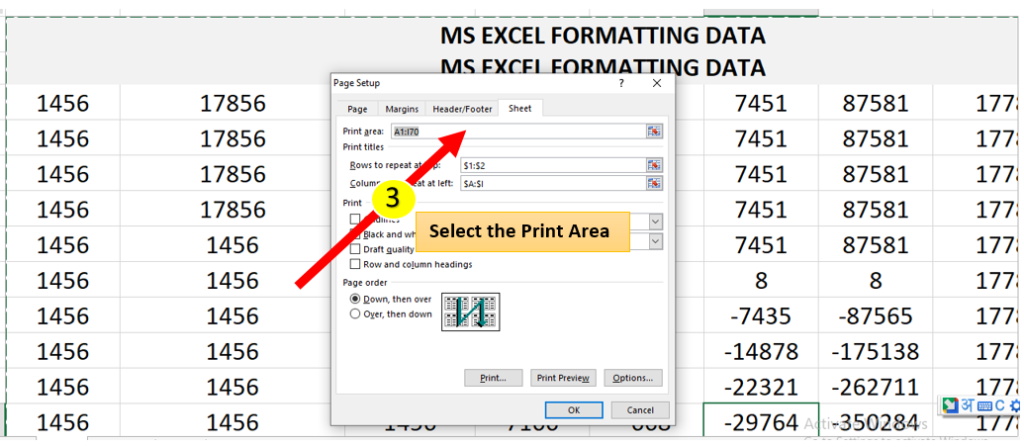Click the page order preview diagram
The width and height of the screenshot is (1024, 447).
pos(471,311)
